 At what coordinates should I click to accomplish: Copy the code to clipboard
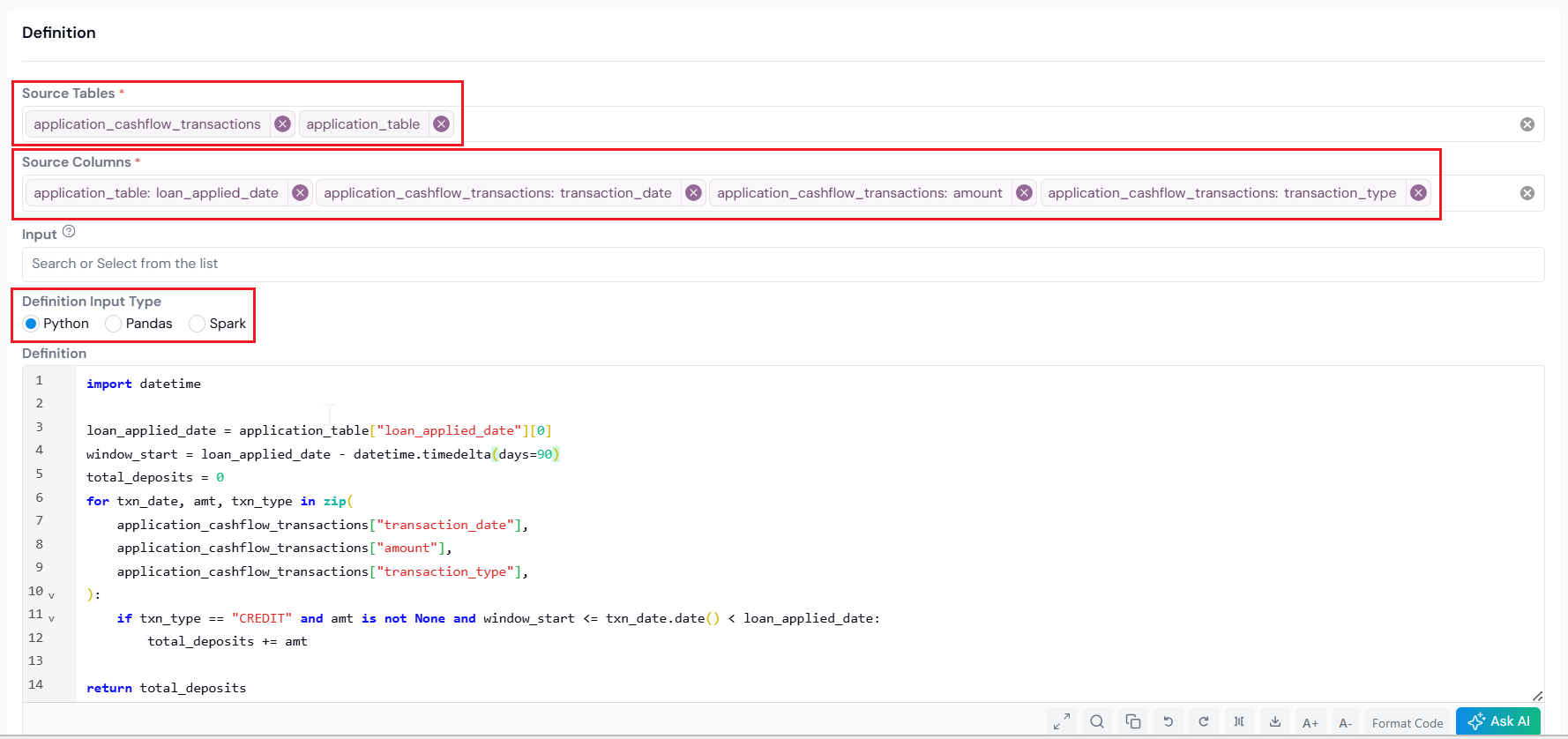click(x=1133, y=721)
